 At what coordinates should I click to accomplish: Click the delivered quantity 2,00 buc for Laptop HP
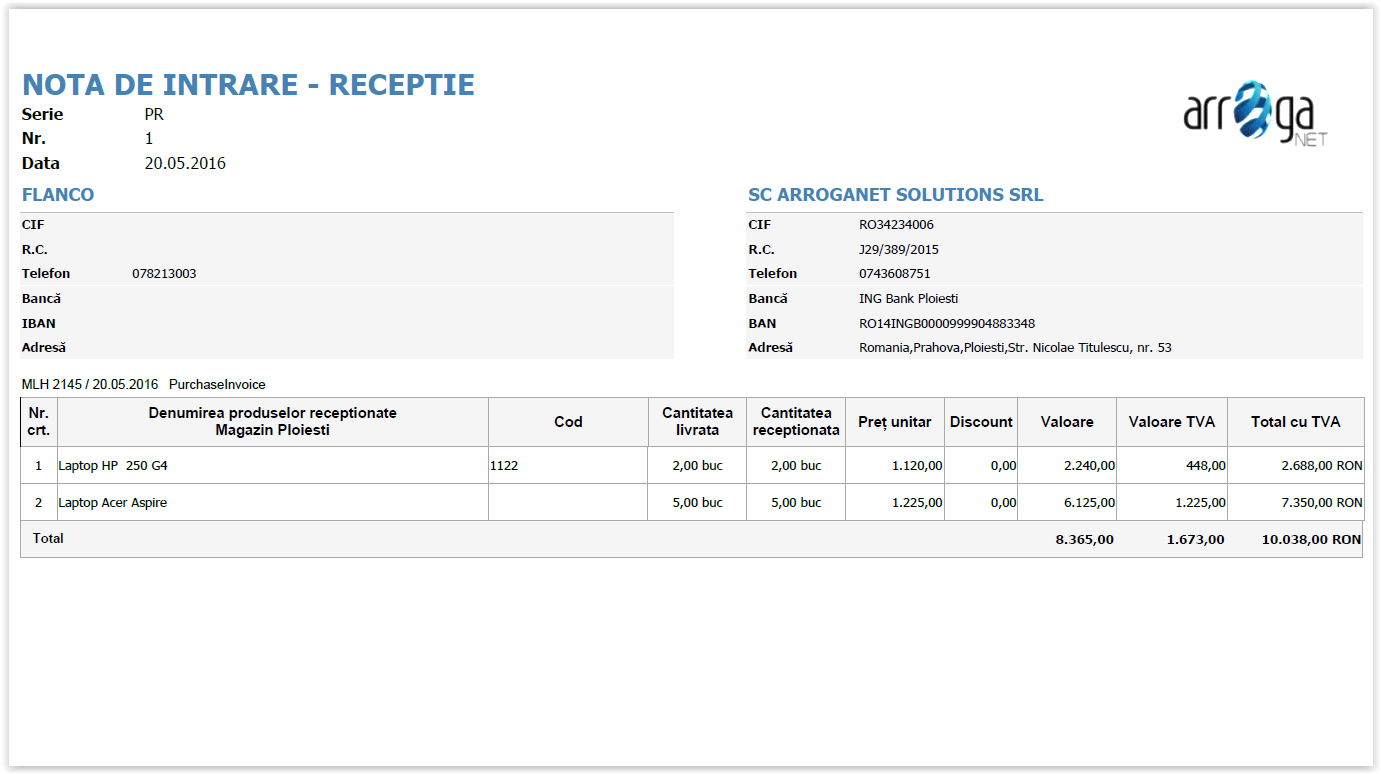tap(697, 466)
